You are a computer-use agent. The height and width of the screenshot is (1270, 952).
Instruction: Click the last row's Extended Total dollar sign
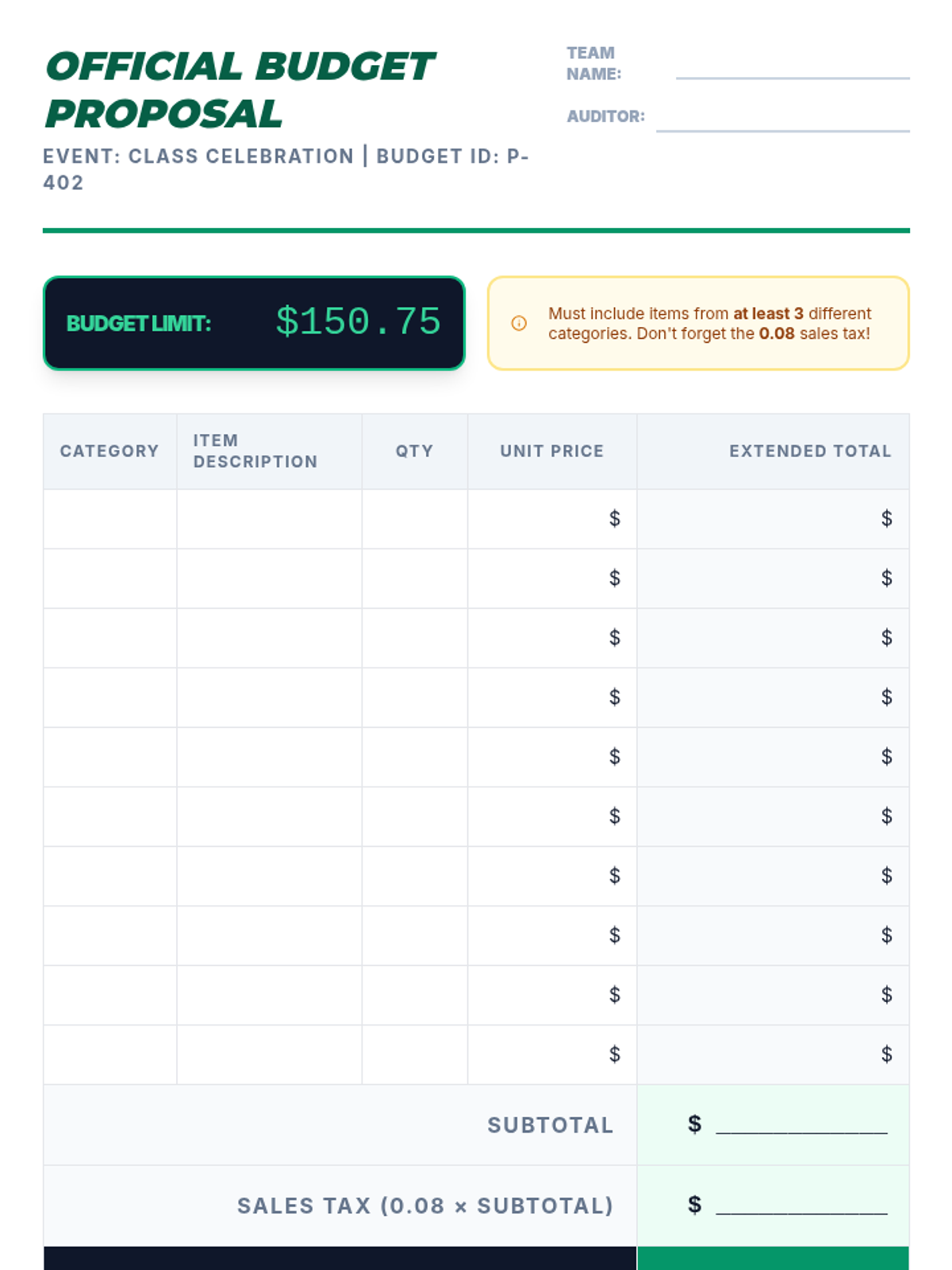pyautogui.click(x=886, y=1054)
